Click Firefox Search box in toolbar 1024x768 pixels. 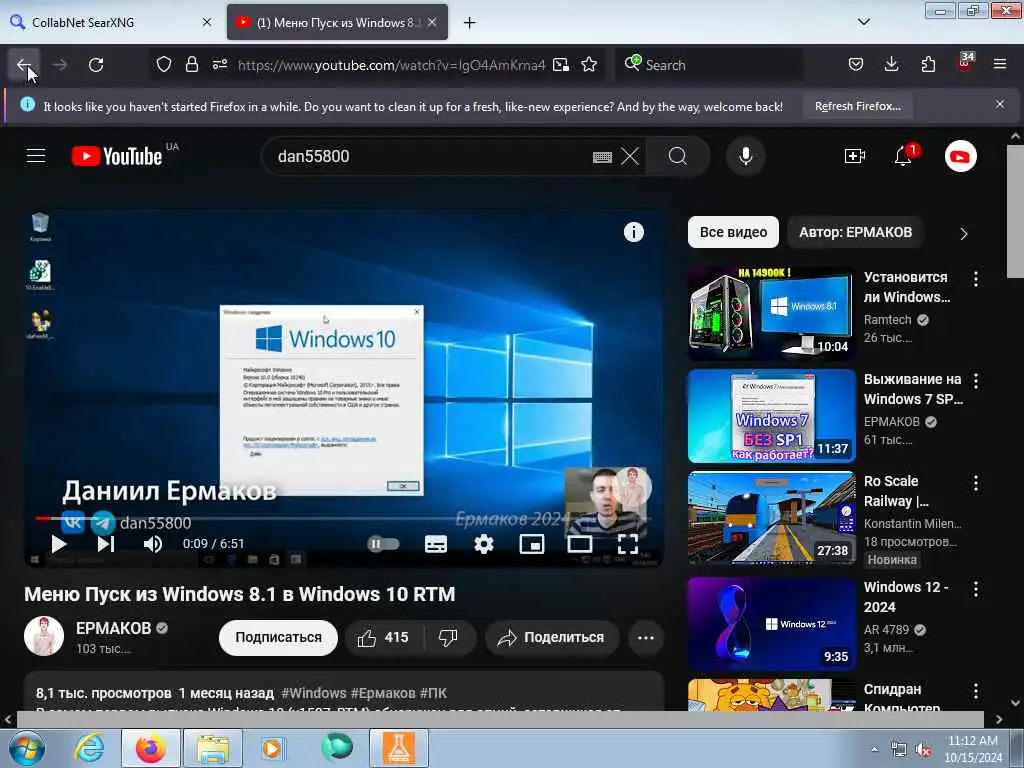[709, 65]
